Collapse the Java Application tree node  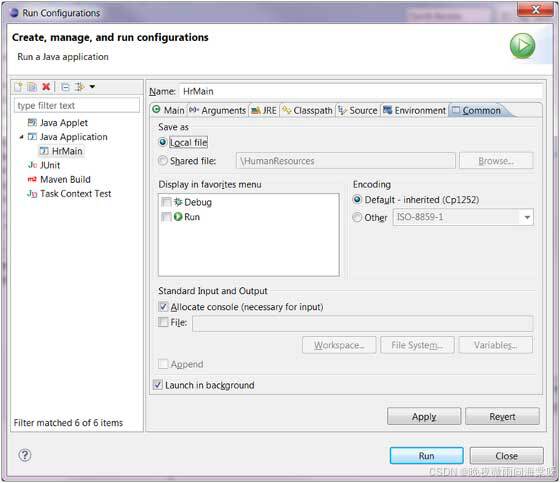coord(21,137)
